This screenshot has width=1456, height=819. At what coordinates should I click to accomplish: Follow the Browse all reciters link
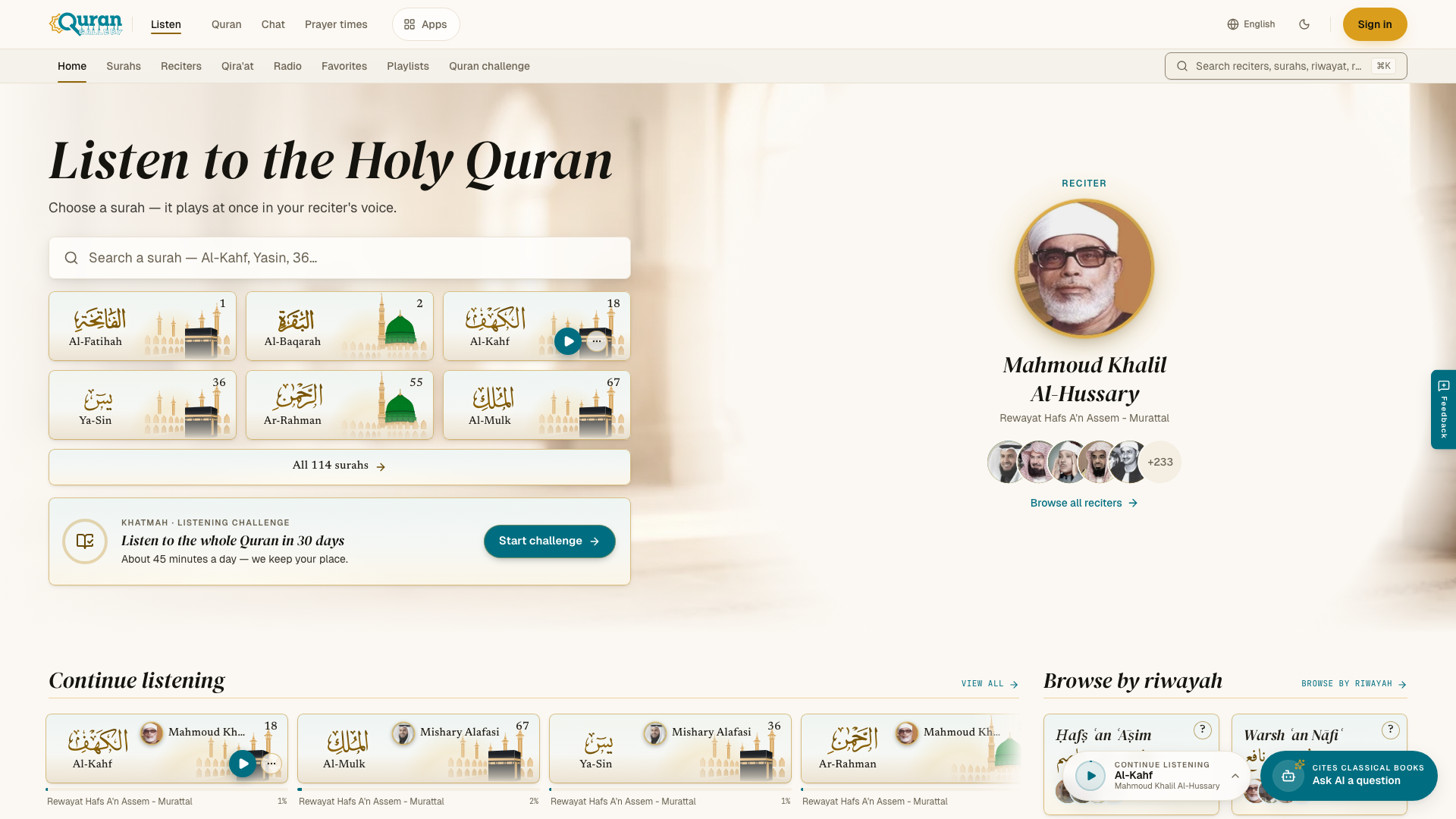1084,503
